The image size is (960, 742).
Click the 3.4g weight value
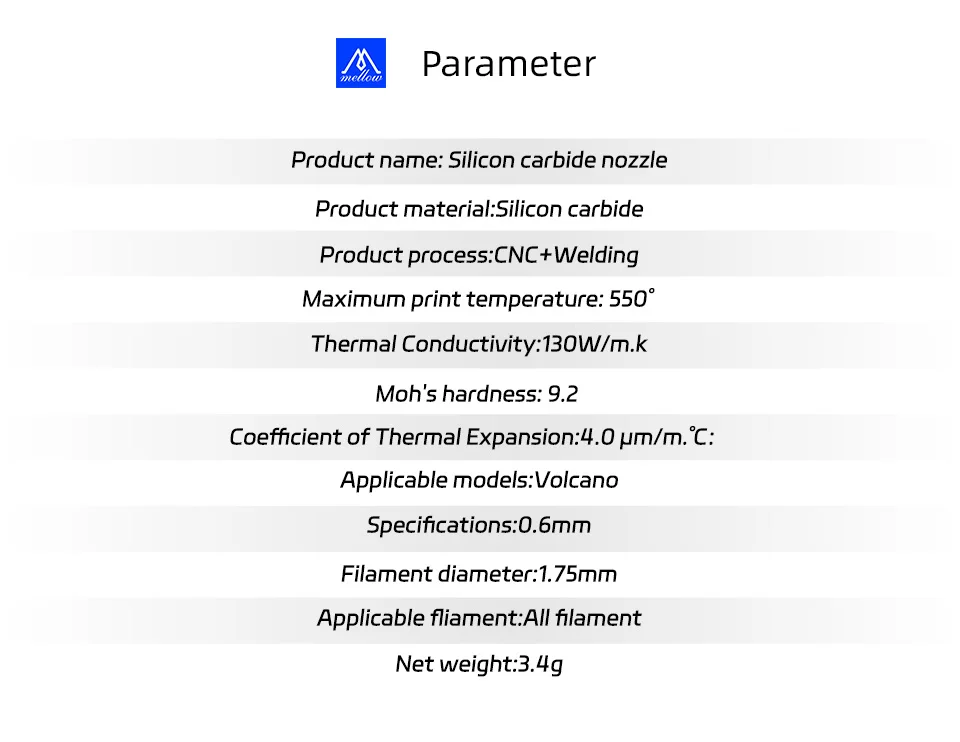tap(541, 665)
